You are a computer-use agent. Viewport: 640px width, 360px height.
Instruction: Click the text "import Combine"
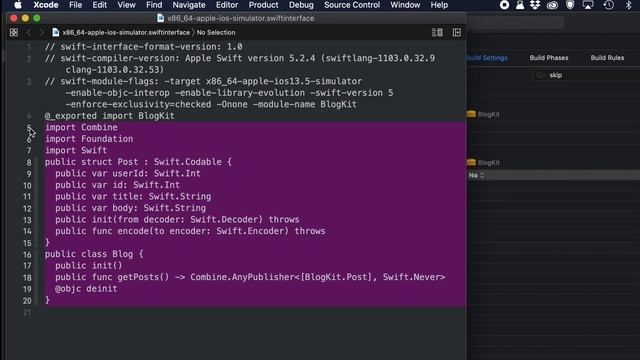[81, 127]
